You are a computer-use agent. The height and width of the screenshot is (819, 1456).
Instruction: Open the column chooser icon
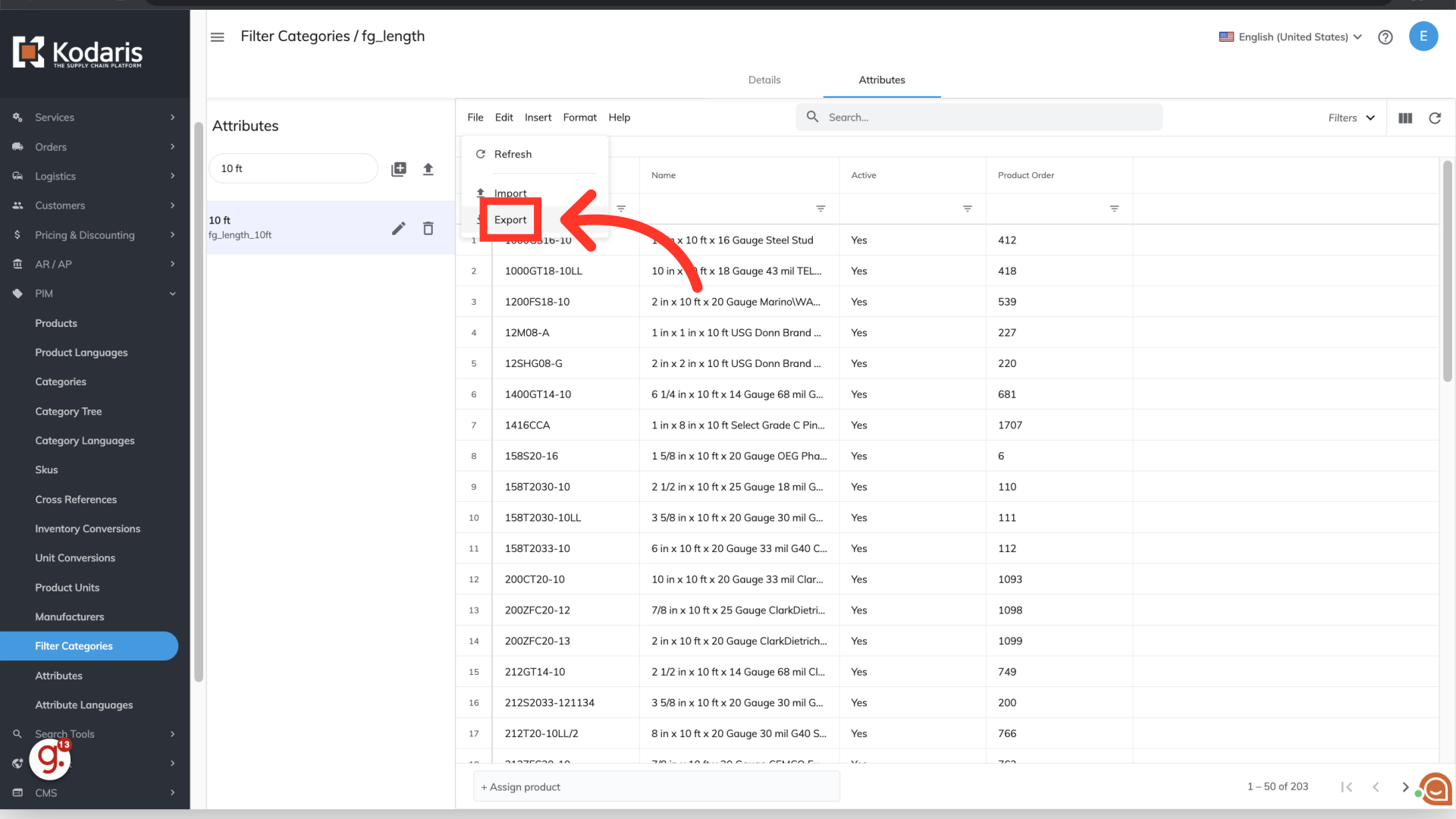pos(1405,118)
